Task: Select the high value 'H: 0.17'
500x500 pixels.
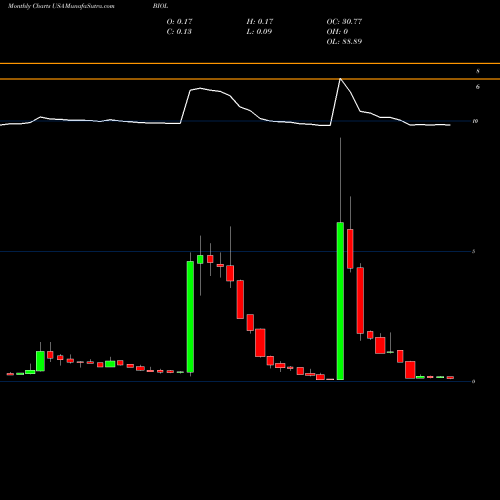Action: tap(260, 21)
